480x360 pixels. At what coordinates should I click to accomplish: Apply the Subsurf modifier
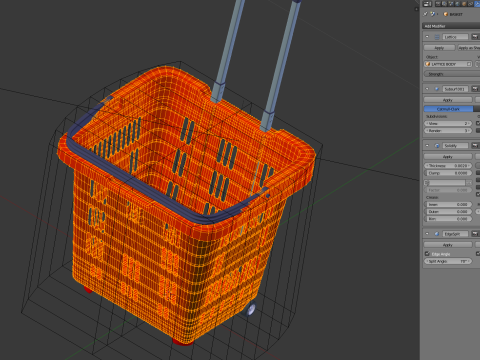tap(448, 100)
